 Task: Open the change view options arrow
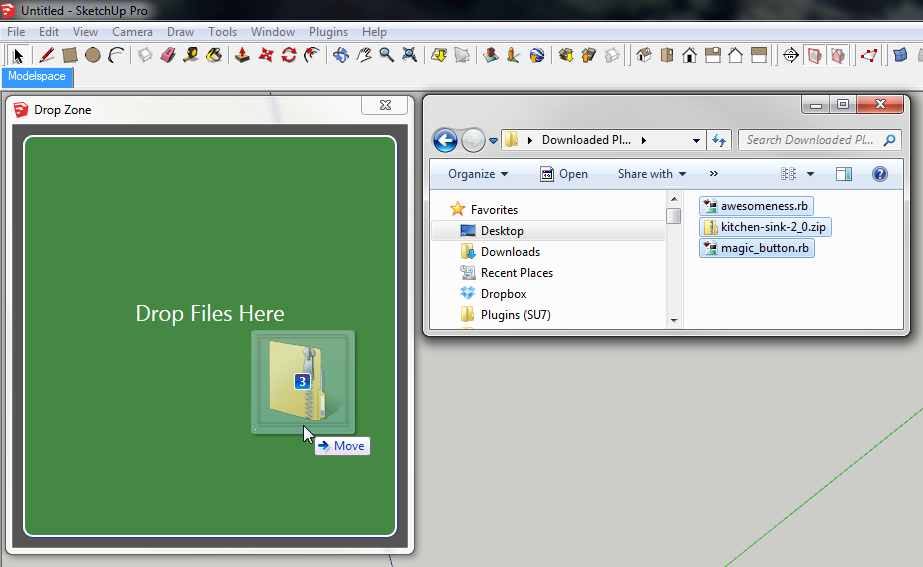pyautogui.click(x=811, y=174)
